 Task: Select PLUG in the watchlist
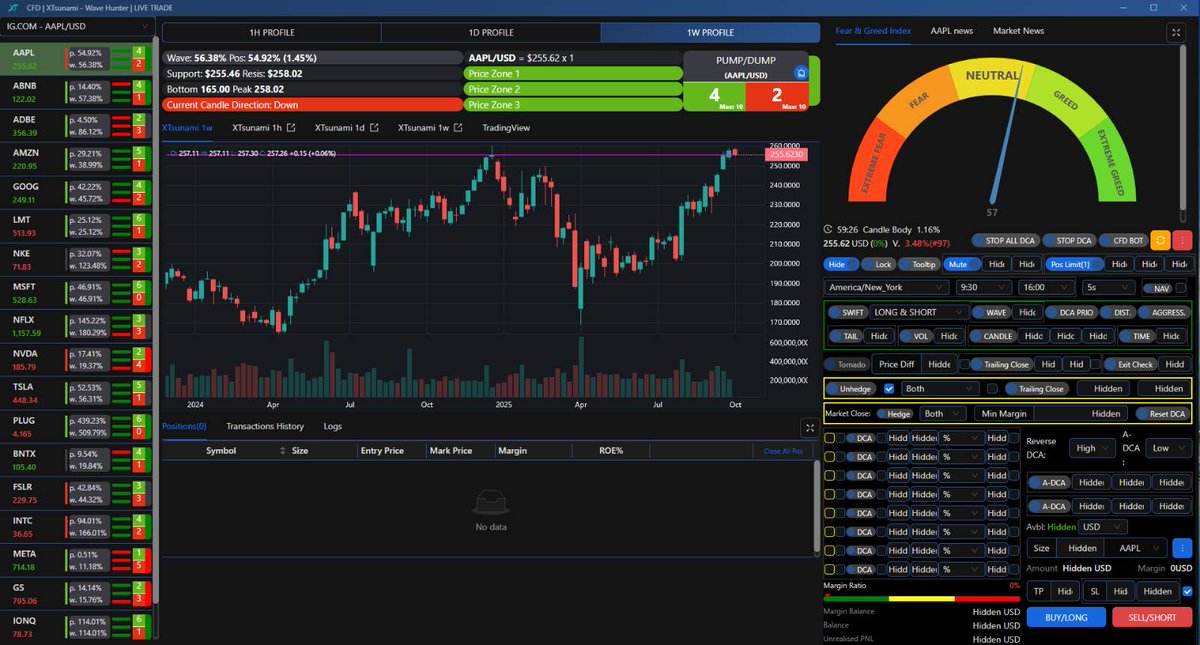(76, 427)
